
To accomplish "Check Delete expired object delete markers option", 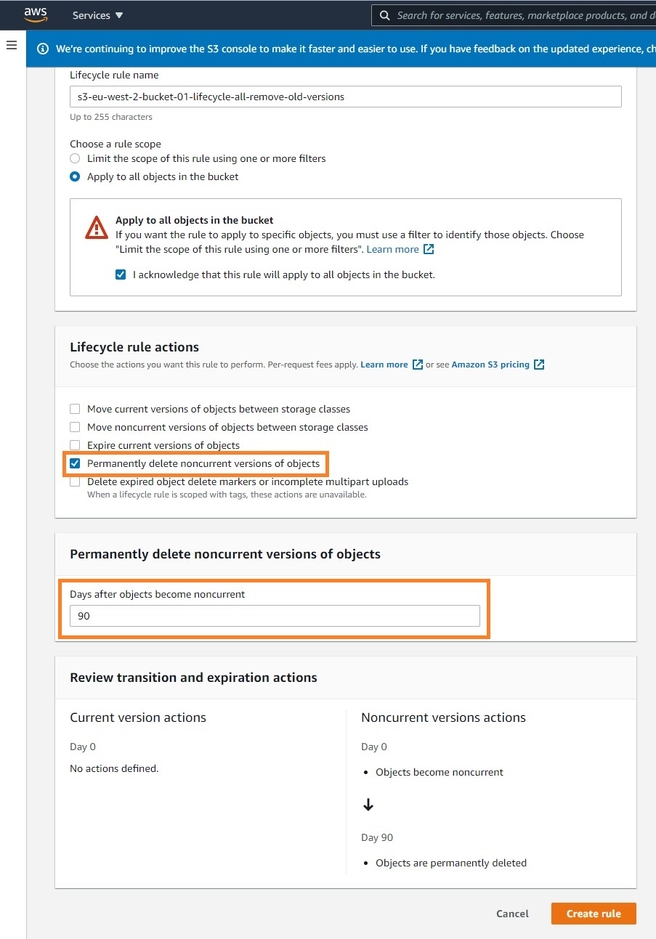I will 75,482.
